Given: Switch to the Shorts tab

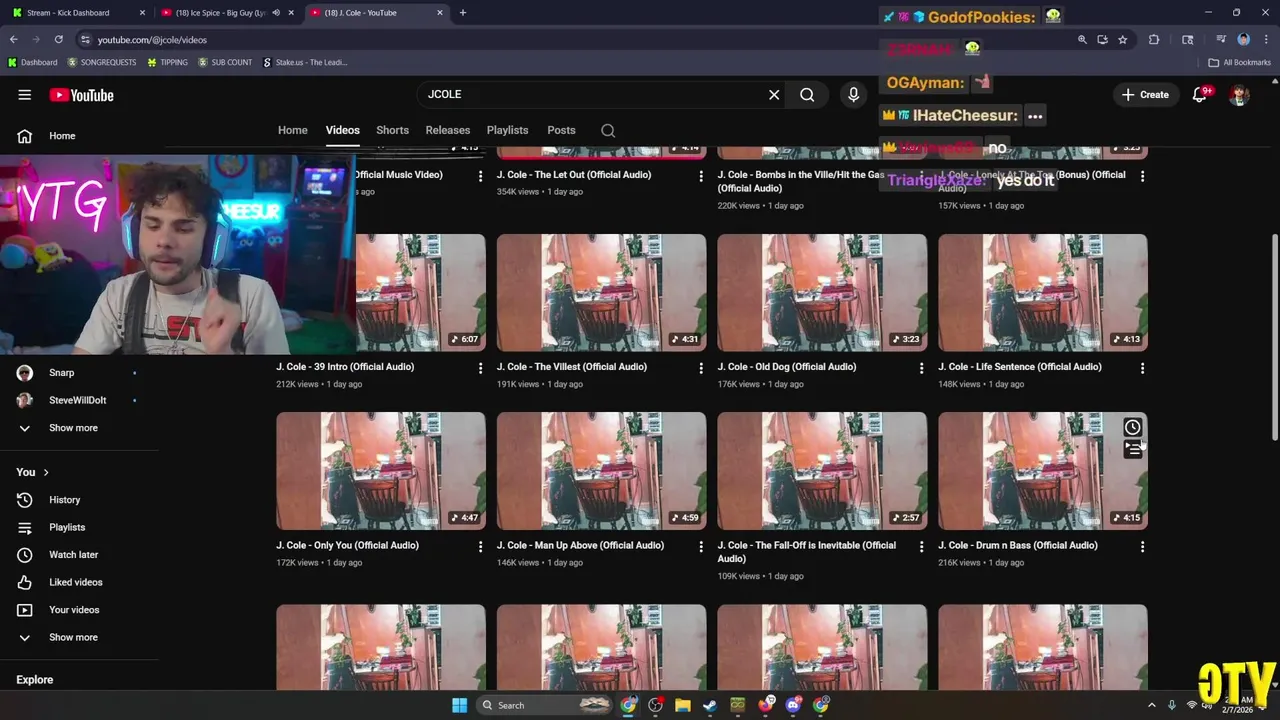Looking at the screenshot, I should pos(392,130).
